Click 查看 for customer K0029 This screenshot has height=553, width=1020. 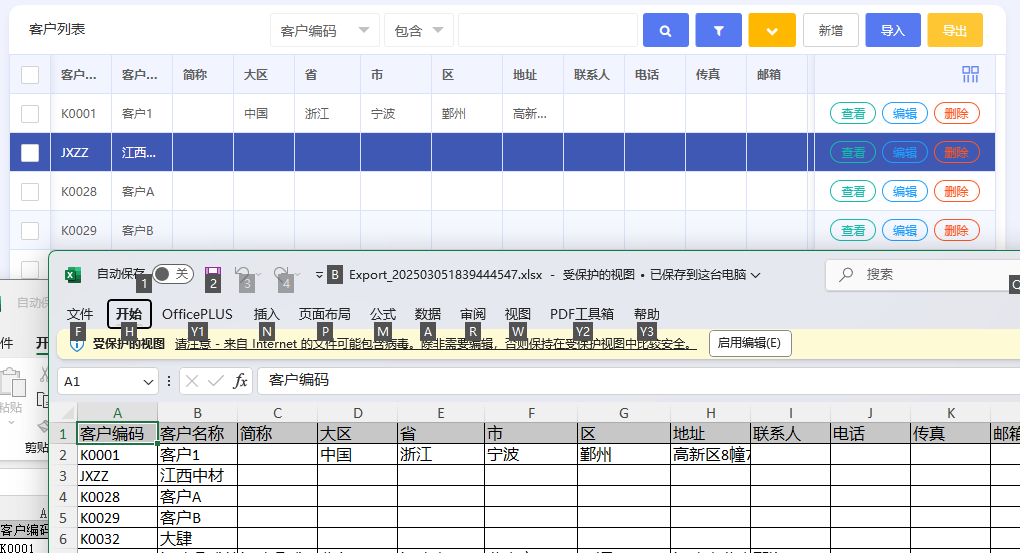(853, 231)
